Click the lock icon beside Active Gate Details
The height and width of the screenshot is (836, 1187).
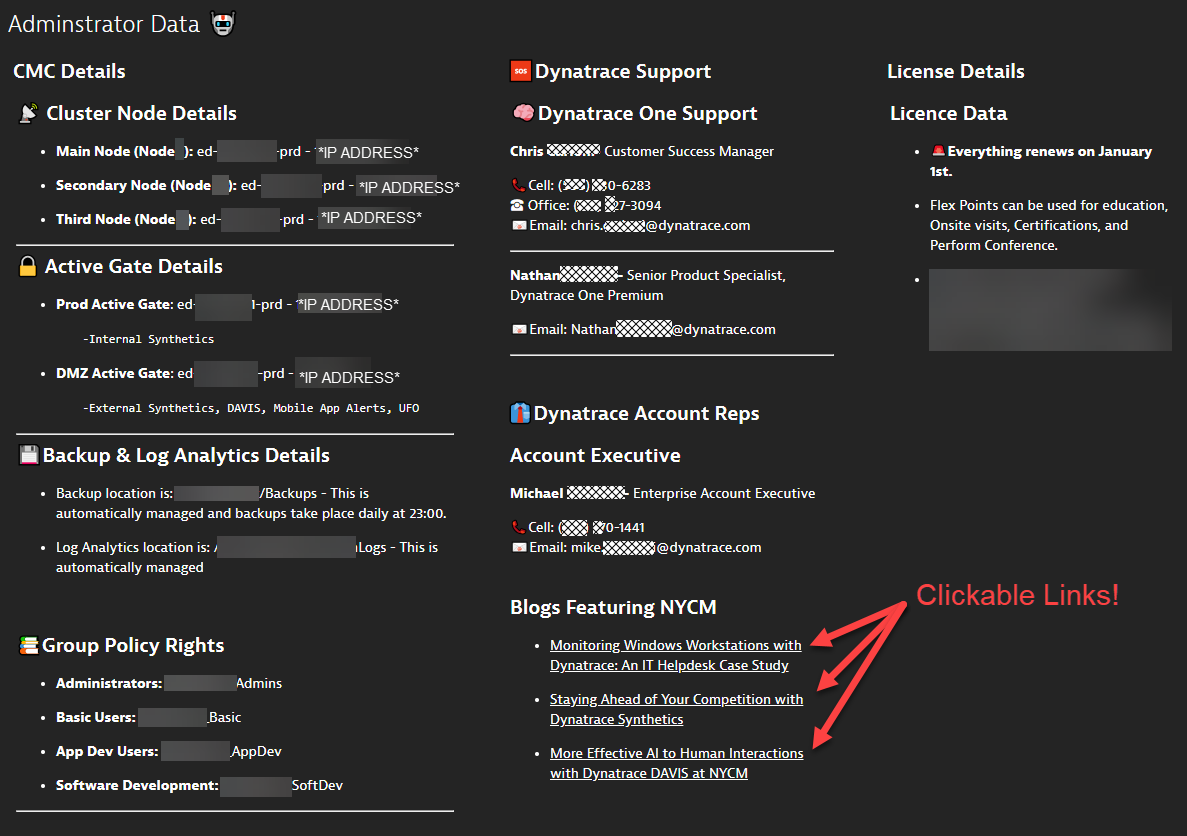tap(27, 265)
